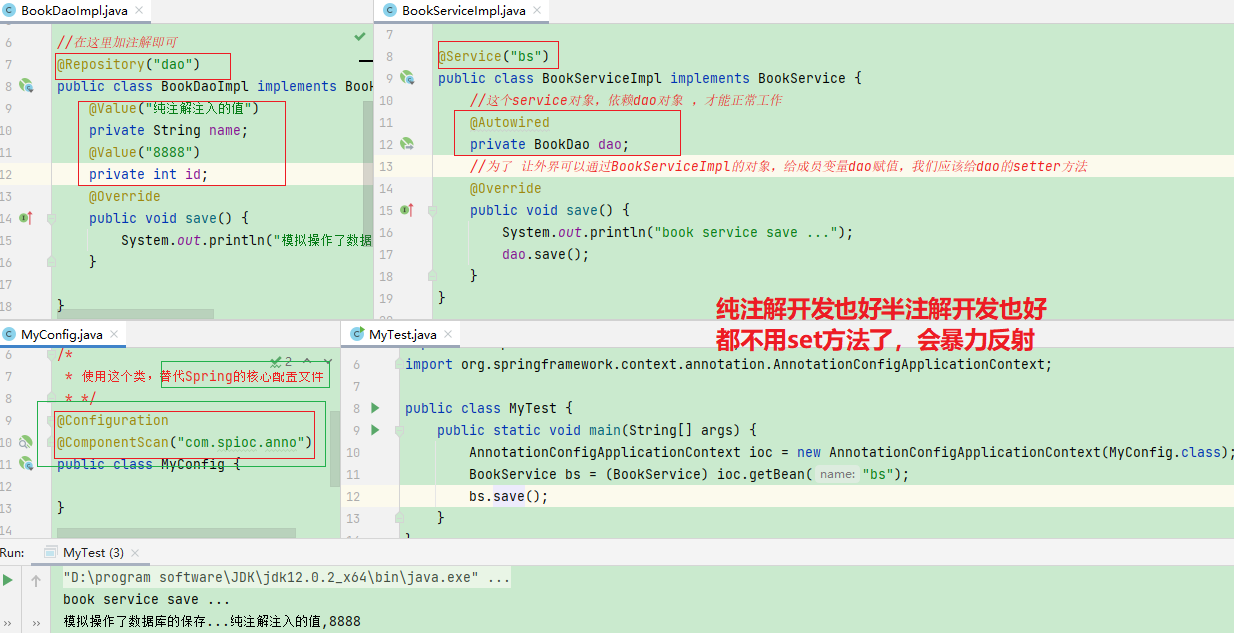Click the java.exe command line in console output

click(x=287, y=578)
